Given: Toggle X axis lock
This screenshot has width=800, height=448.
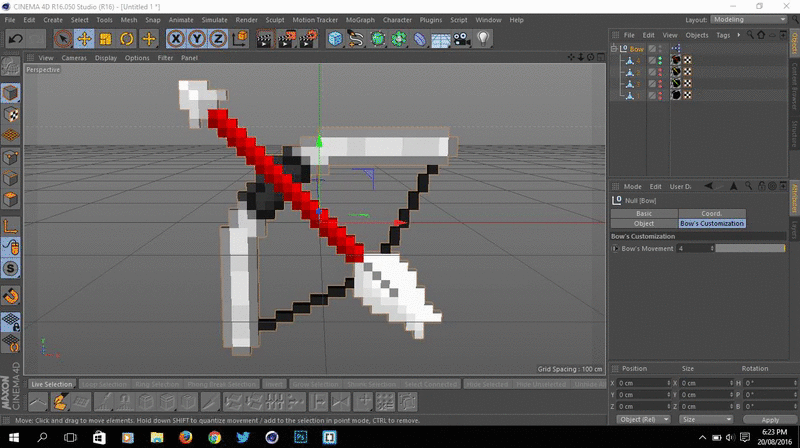Looking at the screenshot, I should click(176, 39).
